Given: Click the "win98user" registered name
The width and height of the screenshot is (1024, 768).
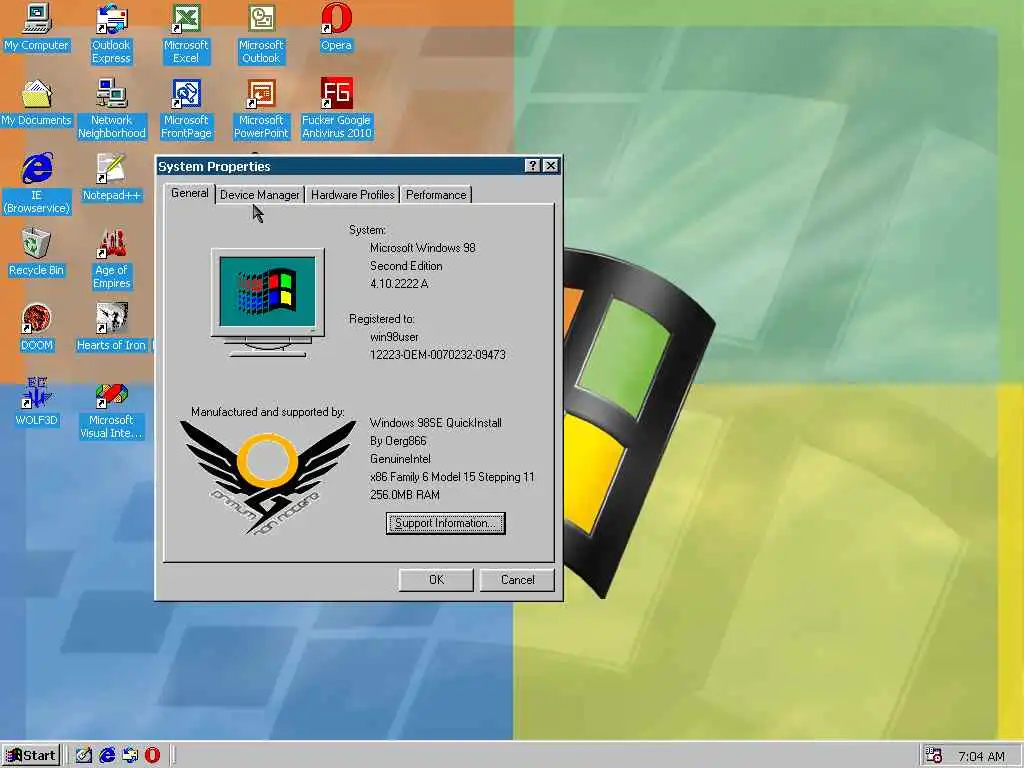Looking at the screenshot, I should point(394,337).
